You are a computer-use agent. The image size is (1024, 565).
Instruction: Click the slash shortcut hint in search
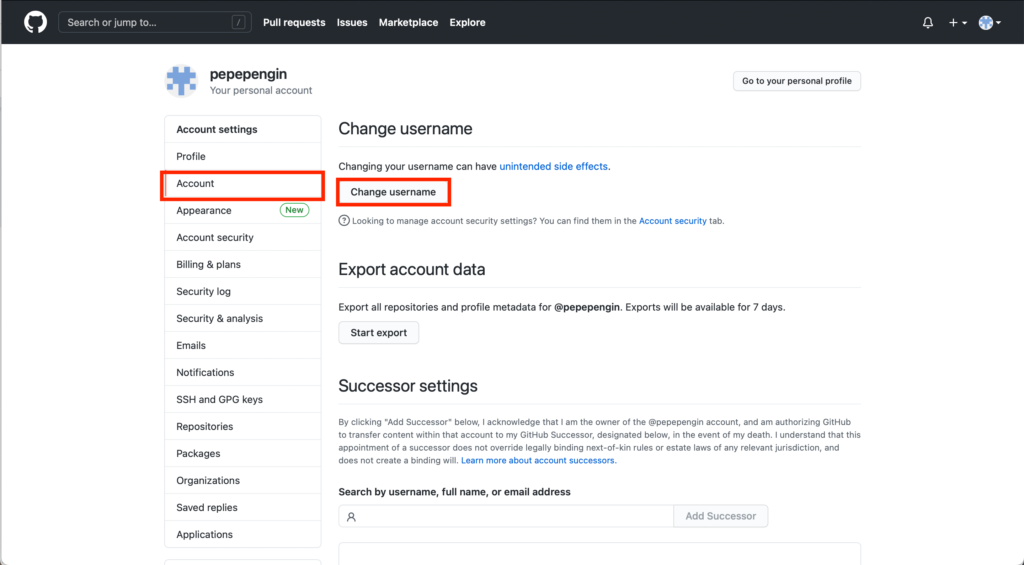coord(238,22)
